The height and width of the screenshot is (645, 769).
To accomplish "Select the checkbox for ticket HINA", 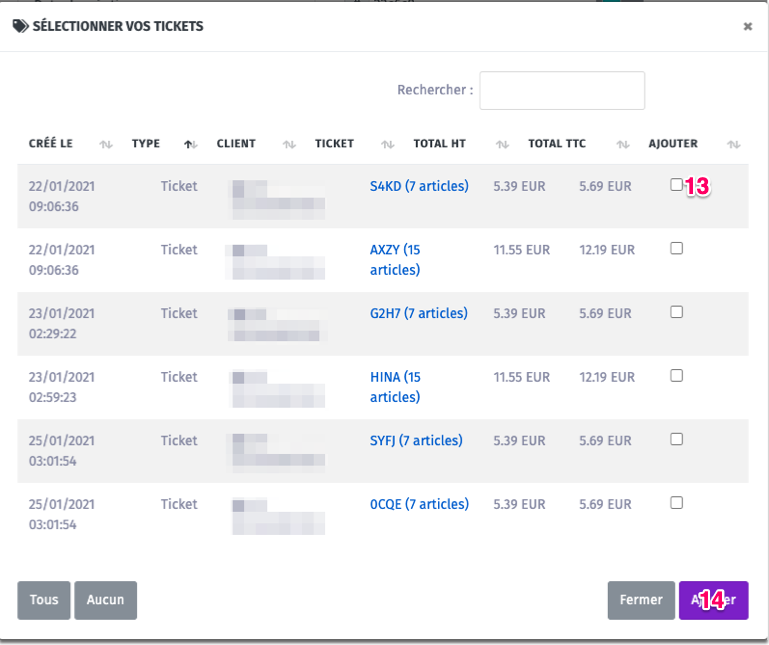I will pos(677,376).
